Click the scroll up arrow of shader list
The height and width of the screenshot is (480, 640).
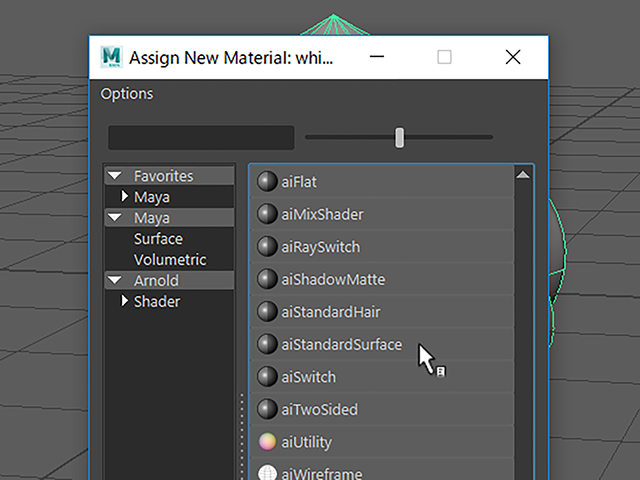tap(523, 175)
